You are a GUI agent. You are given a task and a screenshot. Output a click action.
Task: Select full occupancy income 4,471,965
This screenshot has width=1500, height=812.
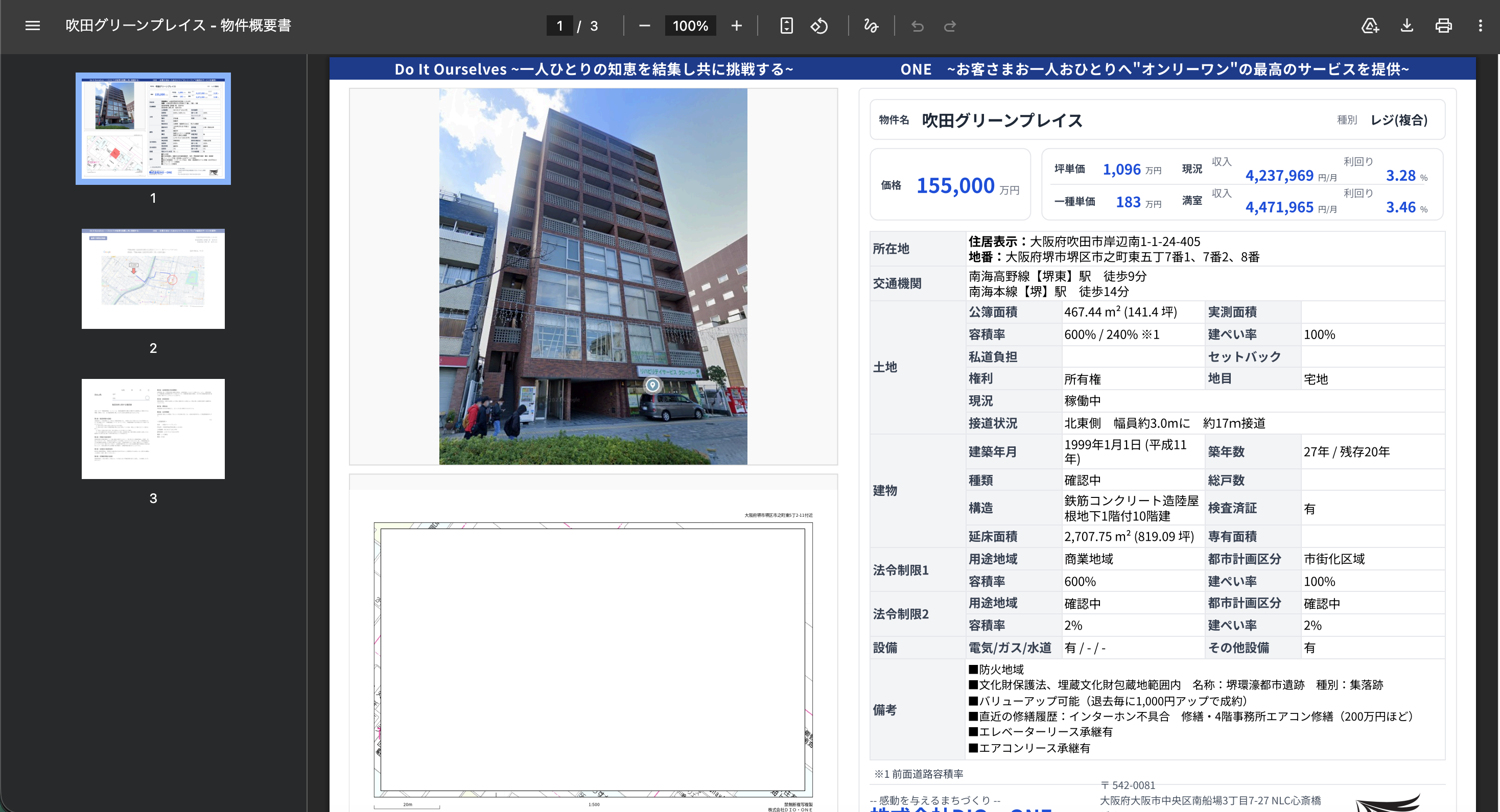(1279, 207)
